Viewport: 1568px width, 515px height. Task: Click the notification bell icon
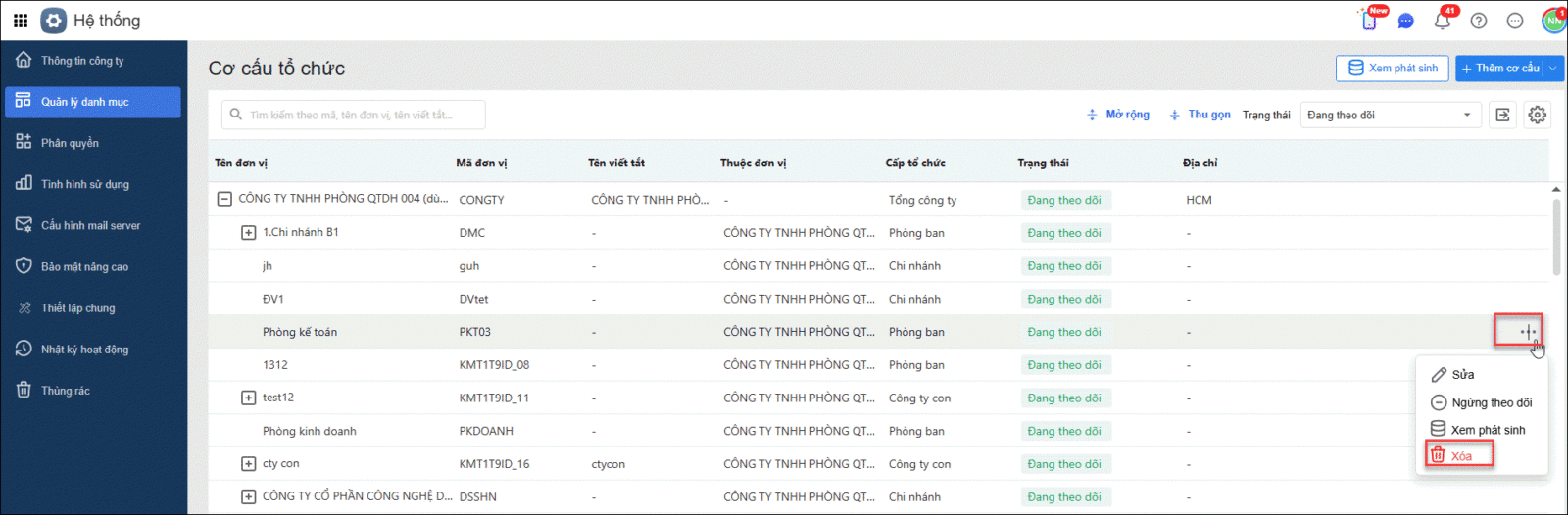pos(1442,21)
